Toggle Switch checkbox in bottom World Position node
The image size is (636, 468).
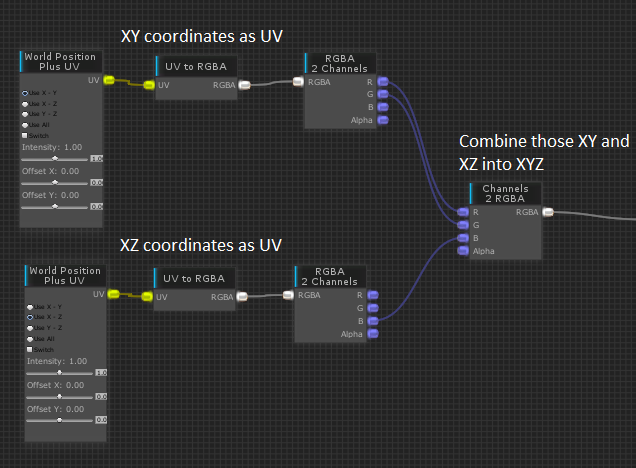(x=29, y=349)
